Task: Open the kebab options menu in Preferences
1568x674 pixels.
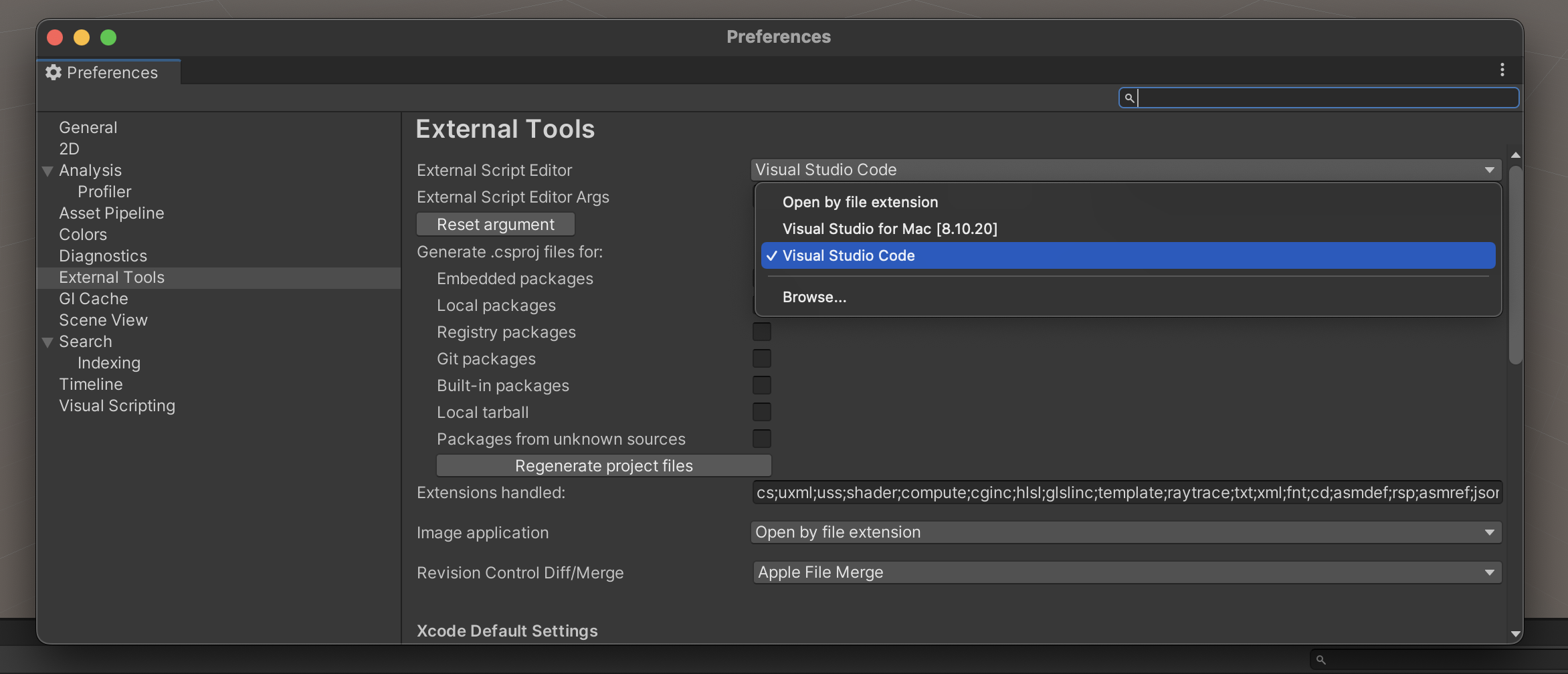Action: point(1502,70)
